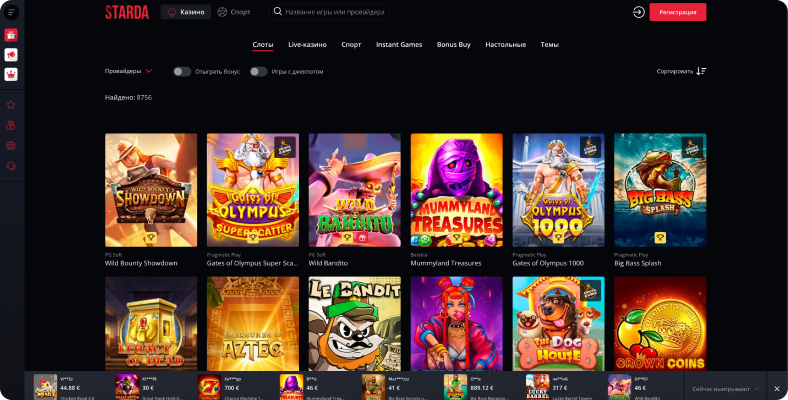This screenshot has height=400, width=788.
Task: Enable the Игры с джекпотом toggle
Action: tap(259, 72)
